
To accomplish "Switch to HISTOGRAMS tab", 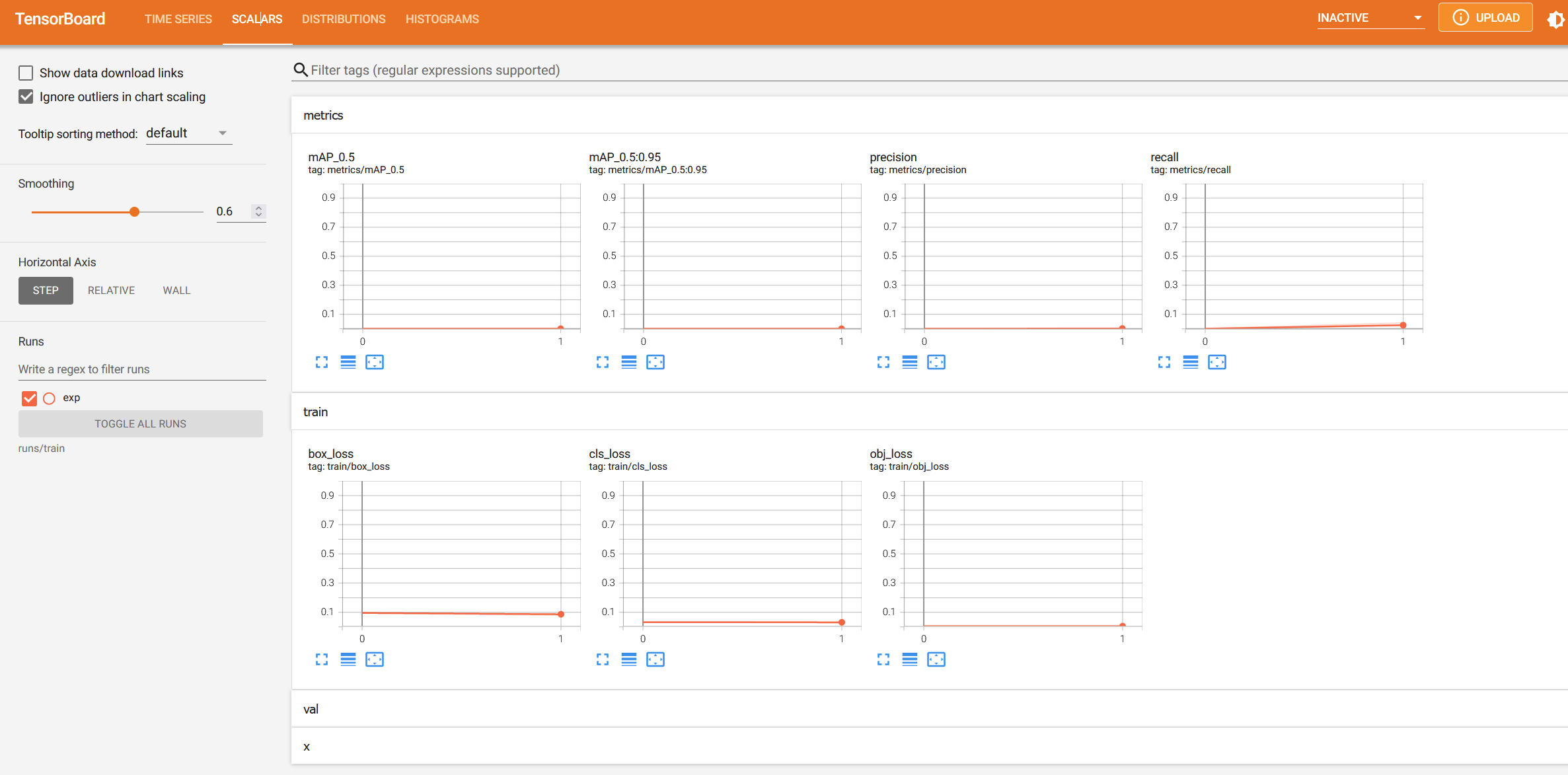I will point(442,19).
